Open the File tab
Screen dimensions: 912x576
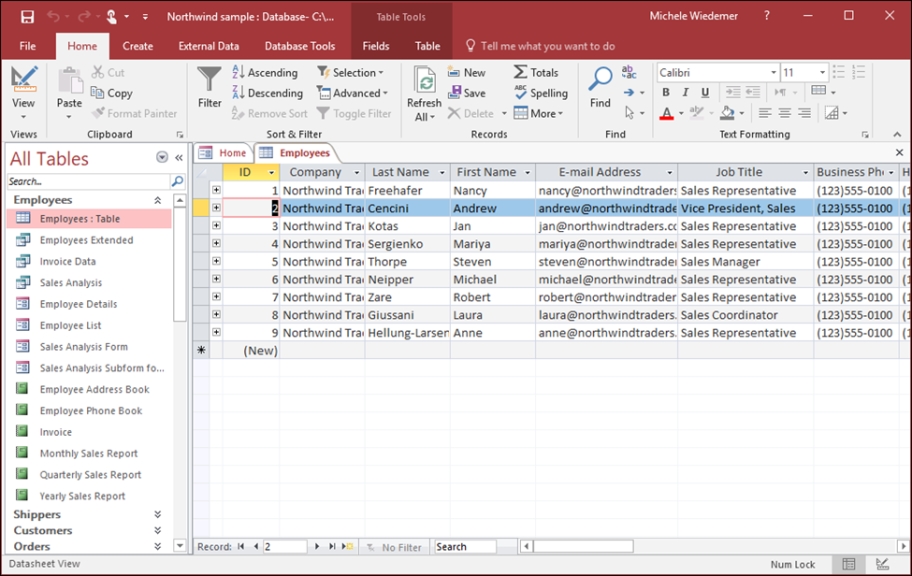pyautogui.click(x=27, y=46)
